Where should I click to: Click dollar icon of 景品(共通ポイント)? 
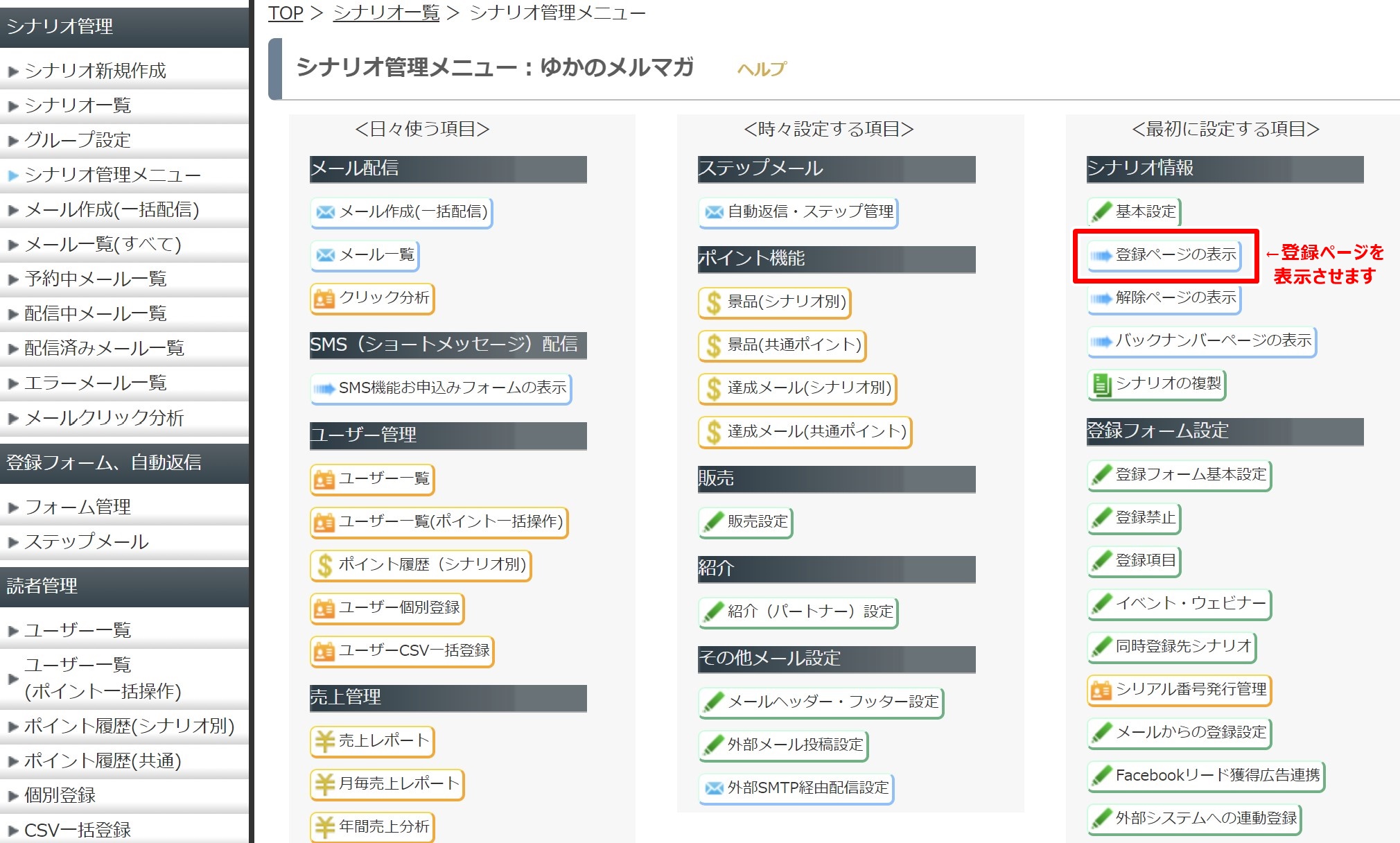click(x=713, y=346)
